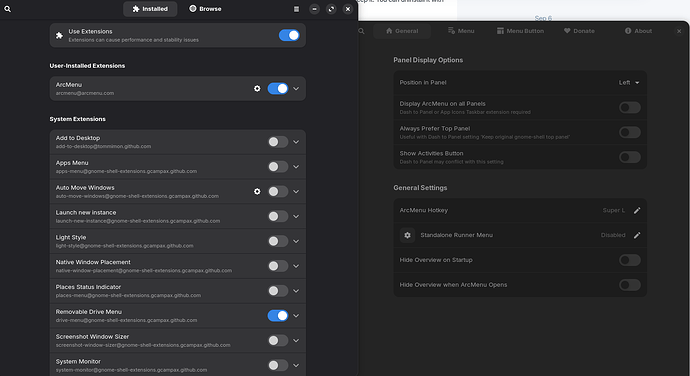Expand ArcMenu extension details
Image resolution: width=690 pixels, height=376 pixels.
coord(296,88)
